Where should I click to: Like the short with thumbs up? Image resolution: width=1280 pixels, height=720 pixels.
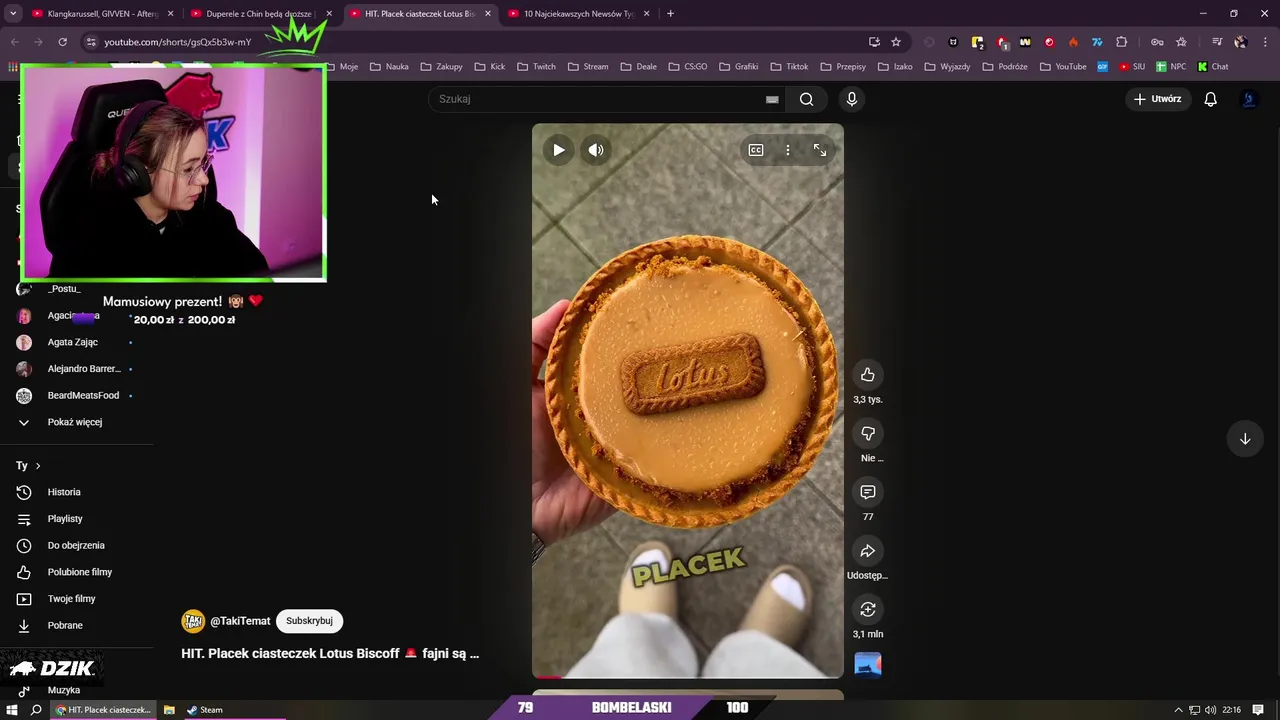pos(868,375)
